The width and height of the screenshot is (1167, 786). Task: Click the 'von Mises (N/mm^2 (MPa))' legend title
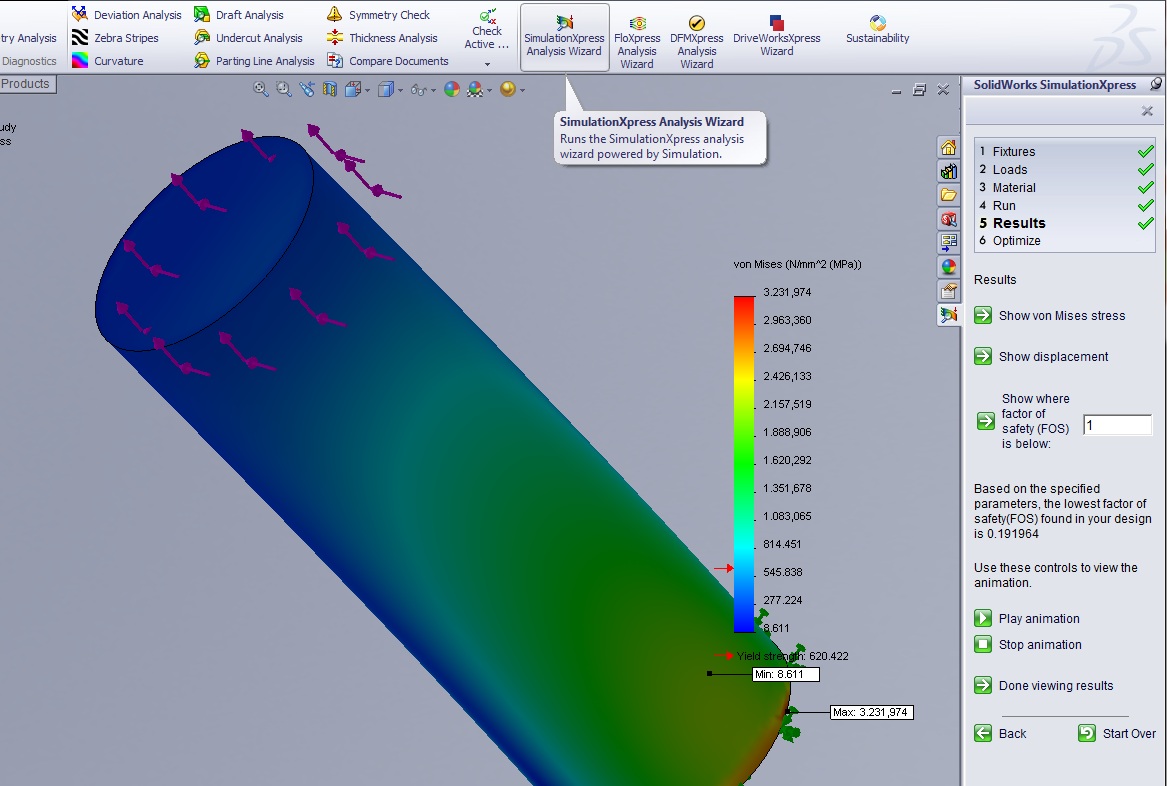pyautogui.click(x=797, y=264)
